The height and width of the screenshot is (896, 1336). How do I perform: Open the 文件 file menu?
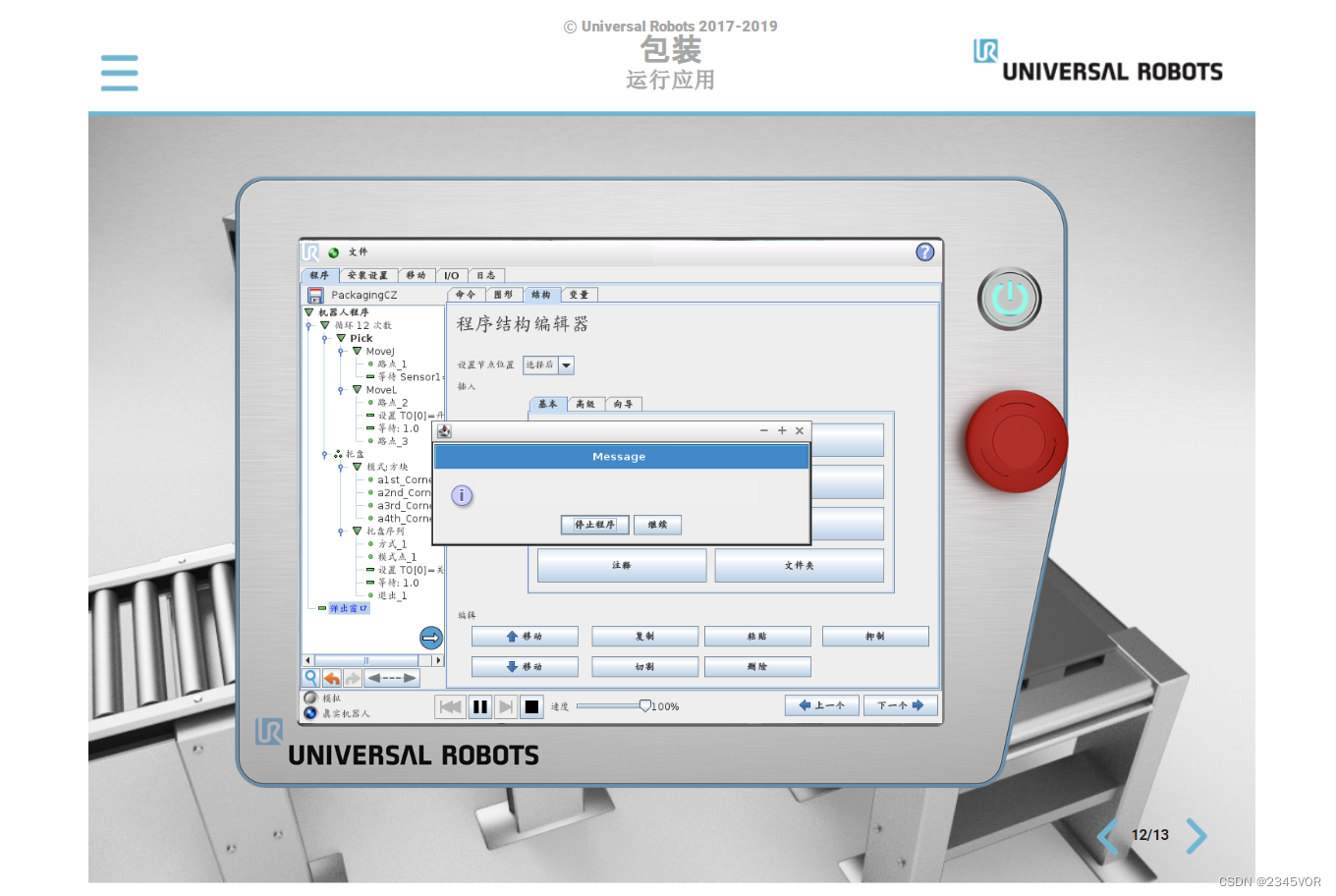click(358, 252)
